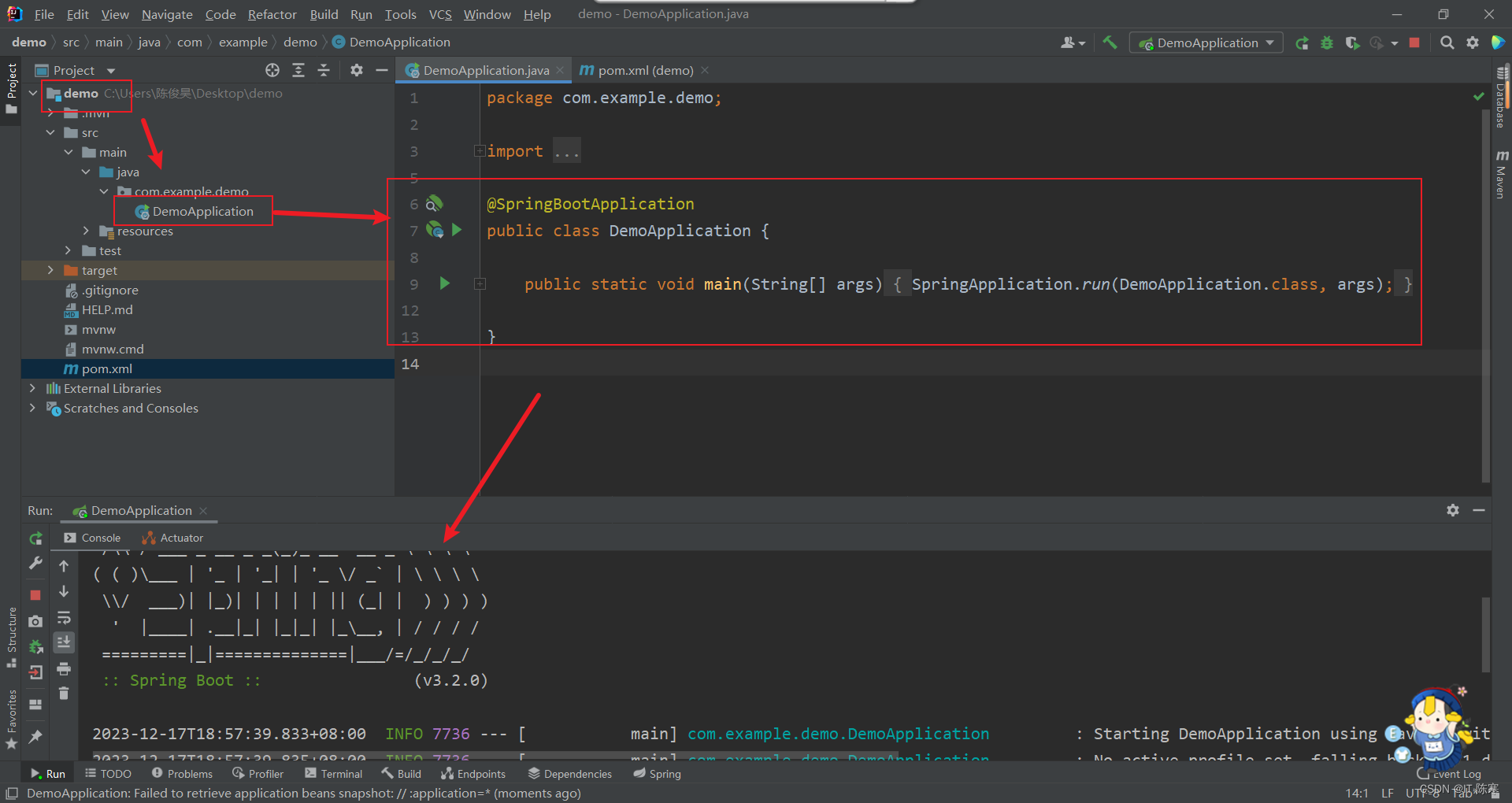
Task: Select pom.xml in the project tree
Action: click(98, 368)
